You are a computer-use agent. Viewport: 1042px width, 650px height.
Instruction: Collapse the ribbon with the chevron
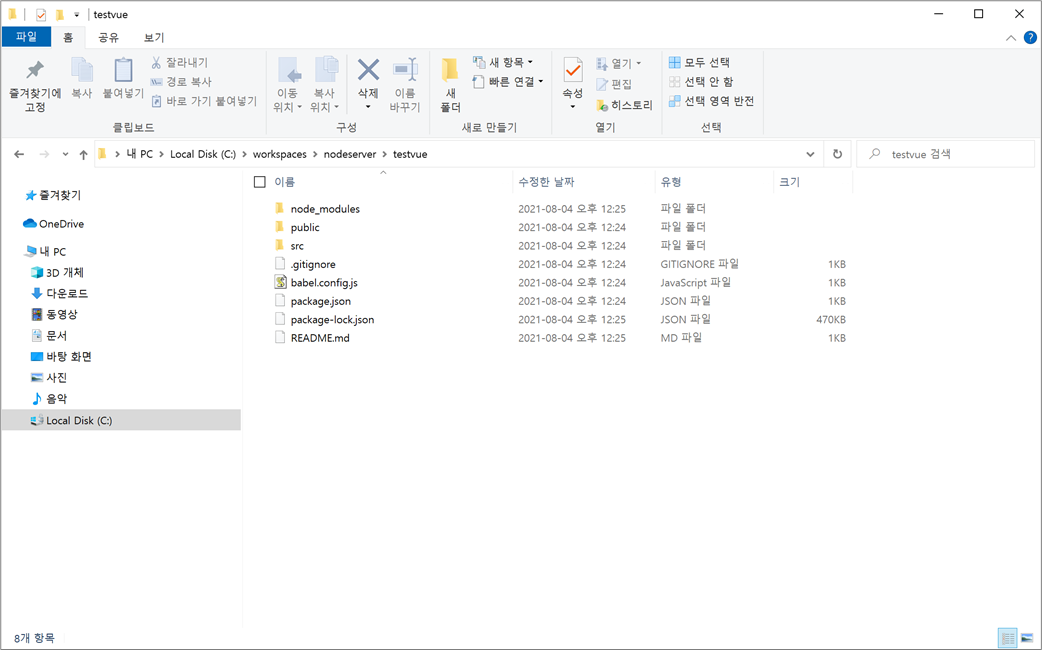tap(1011, 38)
